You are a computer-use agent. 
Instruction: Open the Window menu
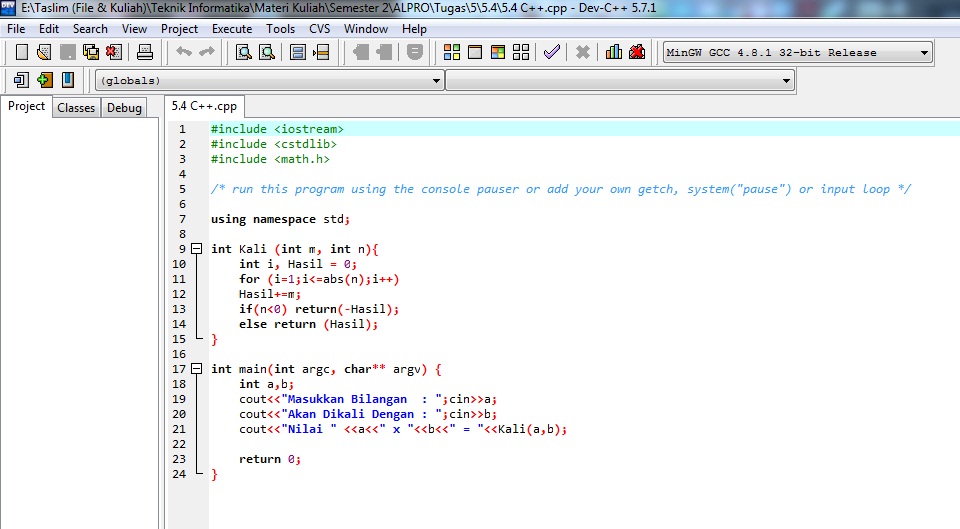[x=366, y=29]
